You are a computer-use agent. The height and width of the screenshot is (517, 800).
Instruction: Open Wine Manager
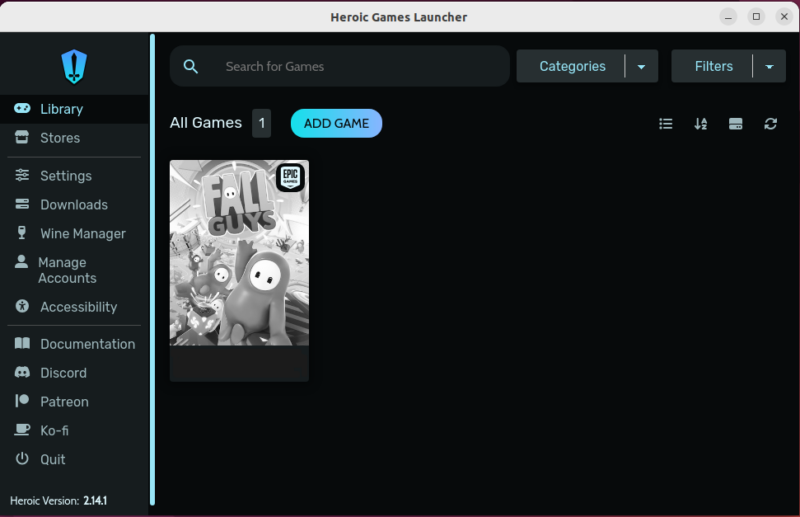(x=74, y=234)
